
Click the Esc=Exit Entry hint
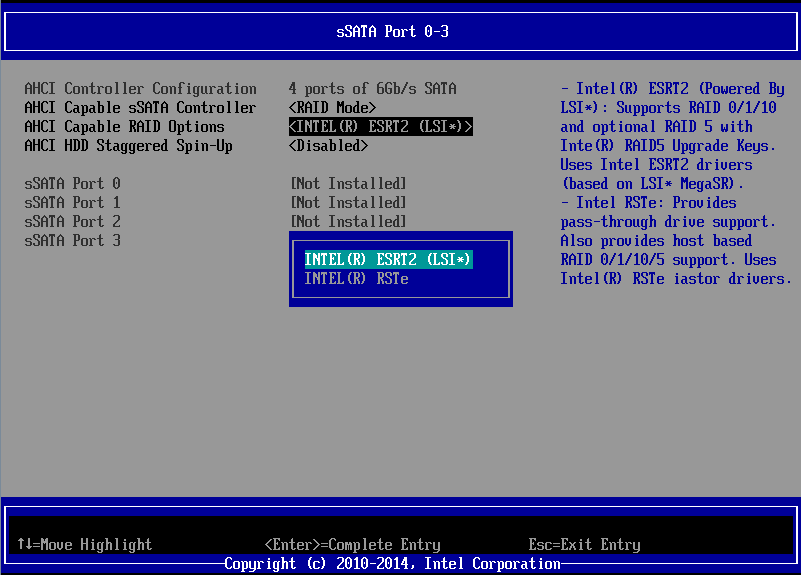584,545
